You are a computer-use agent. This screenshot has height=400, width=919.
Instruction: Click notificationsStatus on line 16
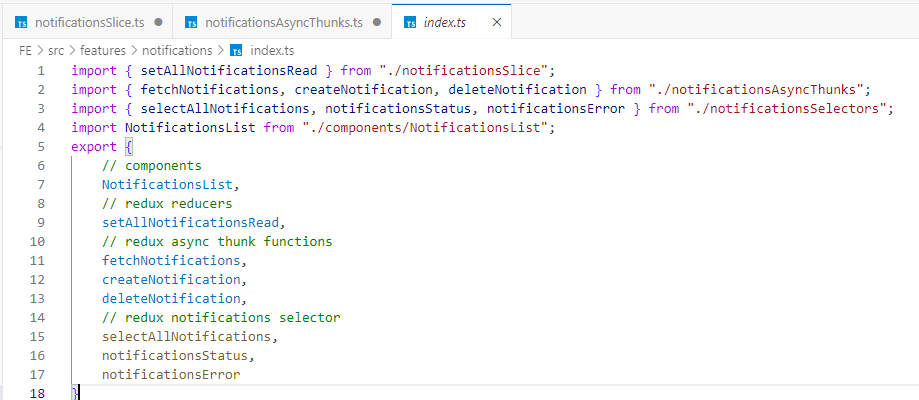[175, 355]
